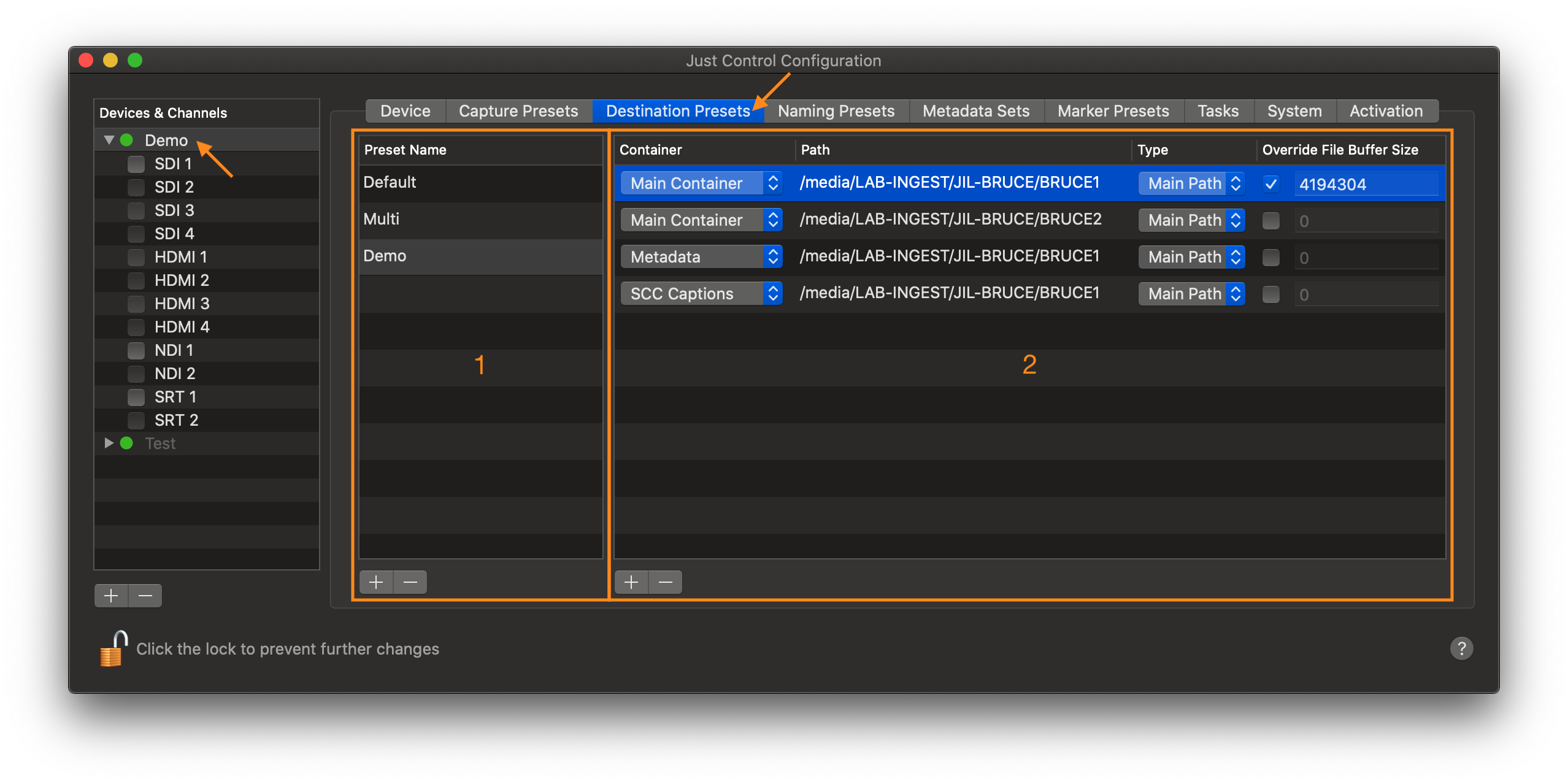Switch to the Device tab
This screenshot has width=1568, height=784.
click(x=405, y=111)
